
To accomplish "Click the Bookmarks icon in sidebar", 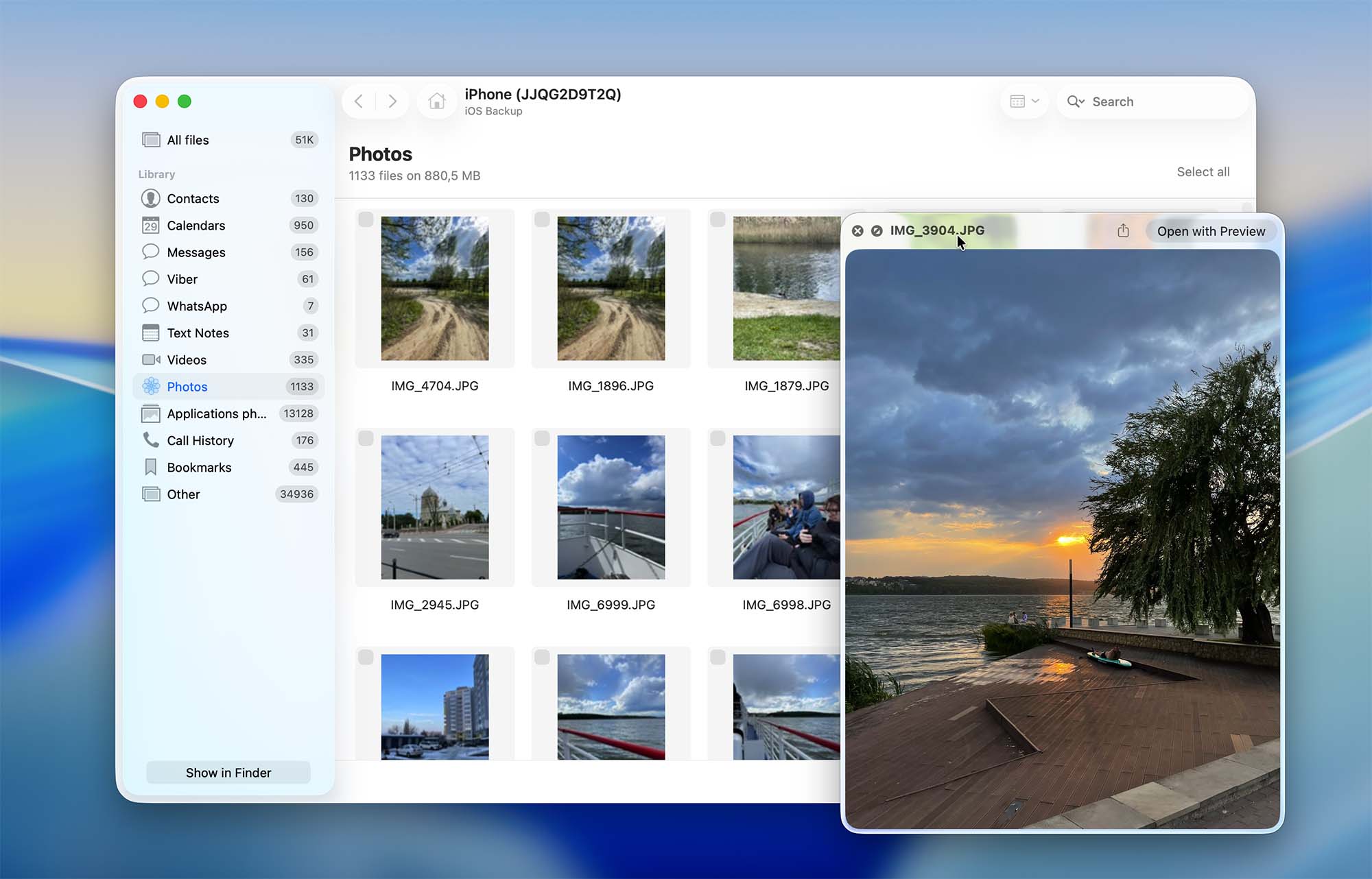I will (150, 467).
